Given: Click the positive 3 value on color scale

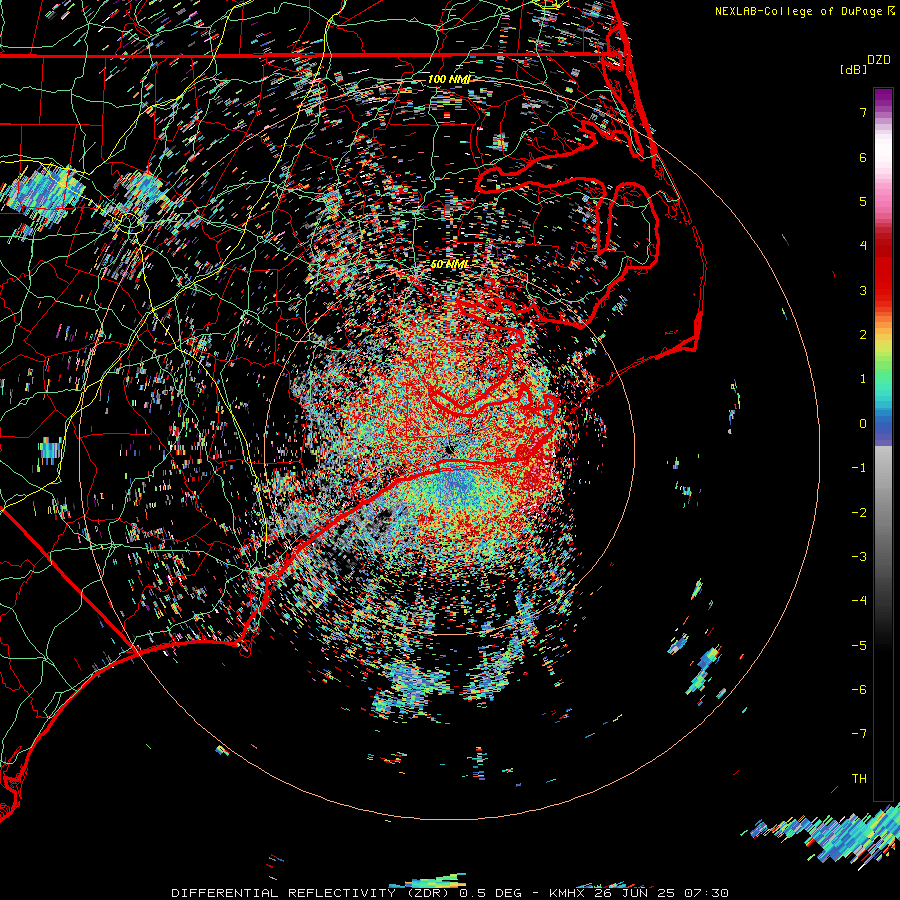Looking at the screenshot, I should pyautogui.click(x=863, y=290).
